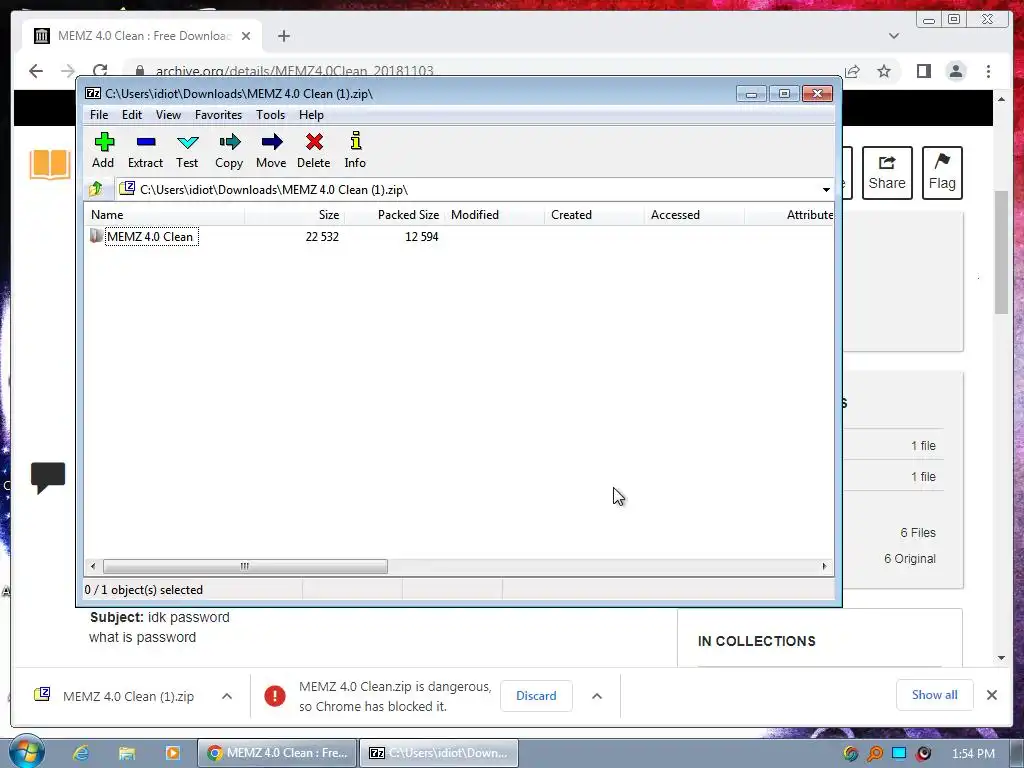Click the 22 532 size value
The height and width of the screenshot is (768, 1024).
[x=322, y=237]
